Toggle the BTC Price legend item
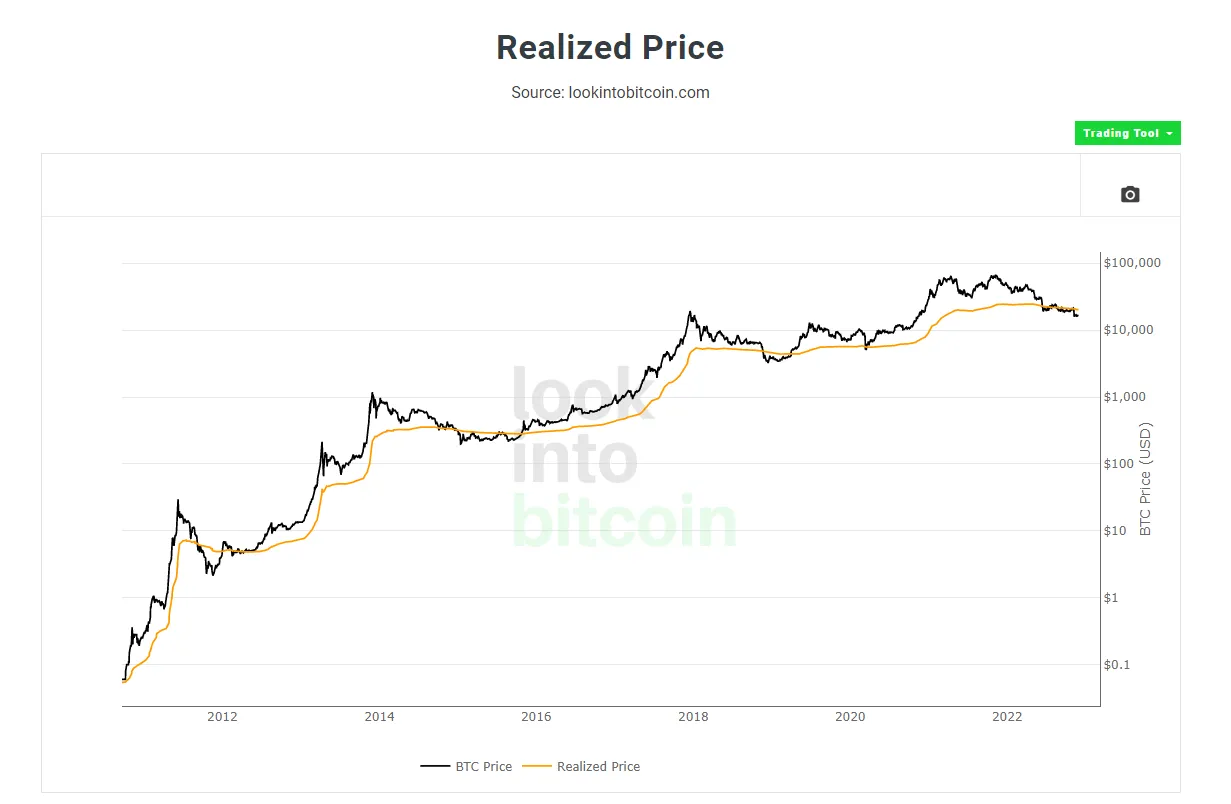 click(x=486, y=766)
